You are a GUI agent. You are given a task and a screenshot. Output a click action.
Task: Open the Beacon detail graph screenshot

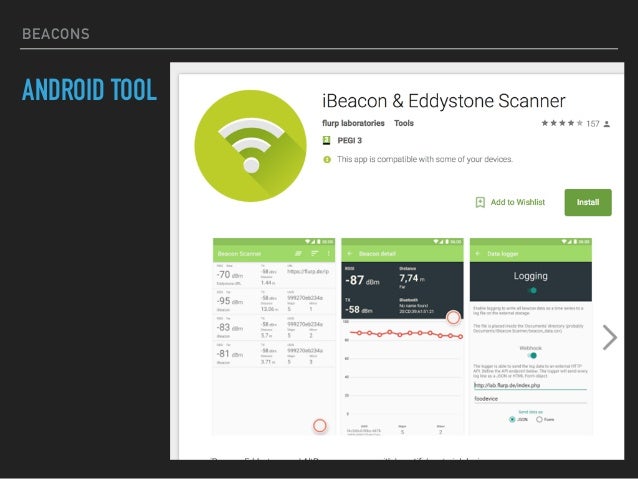(x=402, y=337)
